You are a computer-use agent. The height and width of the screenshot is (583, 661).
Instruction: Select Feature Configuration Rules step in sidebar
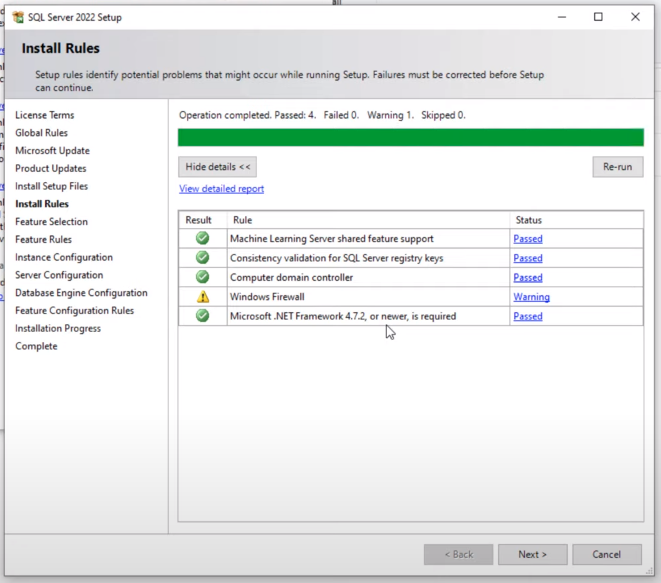[x=75, y=310]
